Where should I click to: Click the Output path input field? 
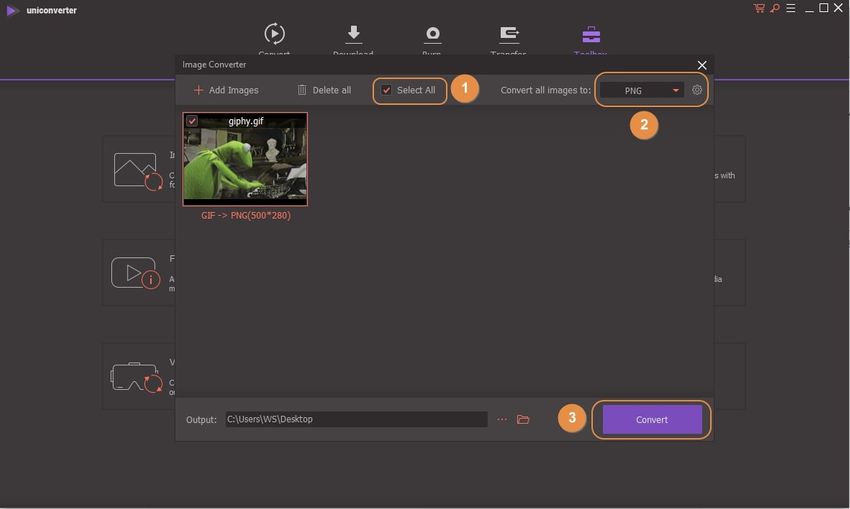[355, 420]
